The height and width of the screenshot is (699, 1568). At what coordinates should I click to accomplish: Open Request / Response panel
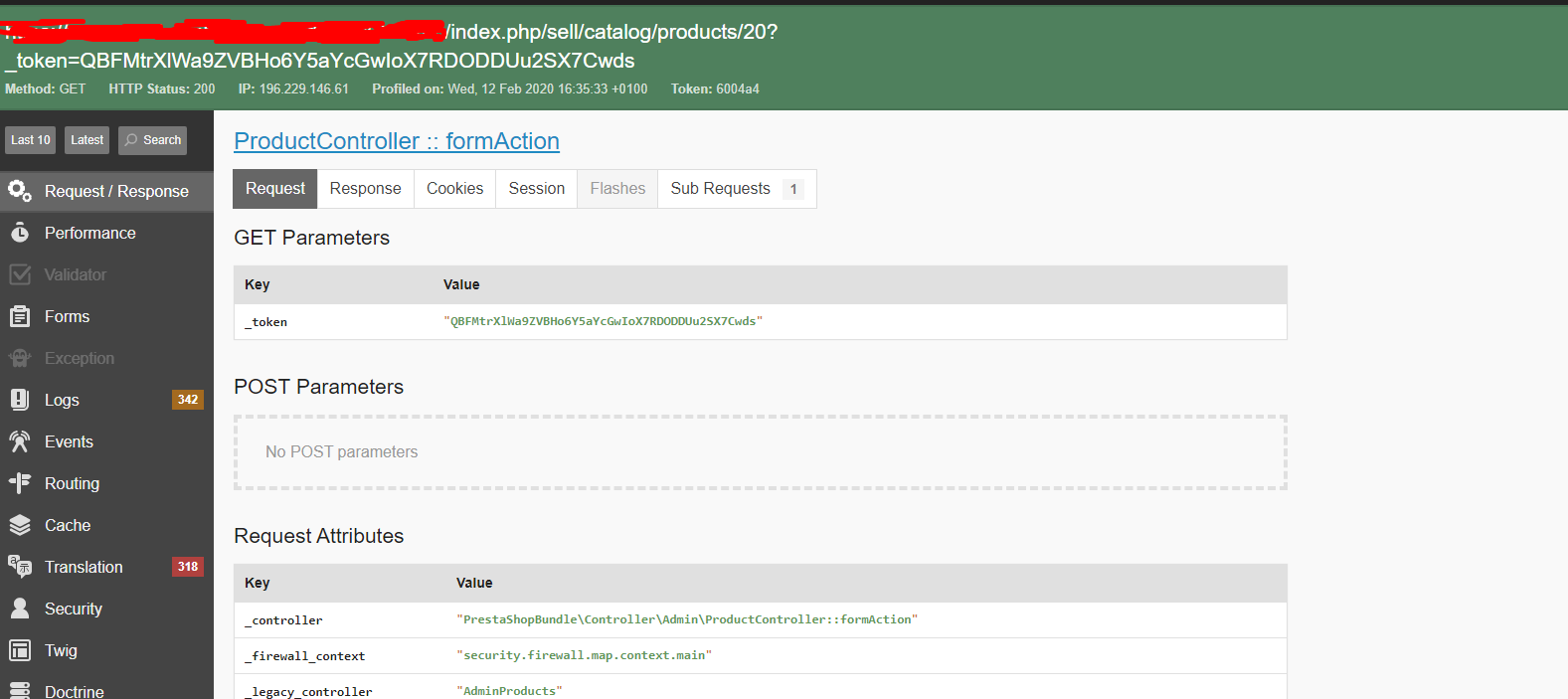pyautogui.click(x=106, y=191)
